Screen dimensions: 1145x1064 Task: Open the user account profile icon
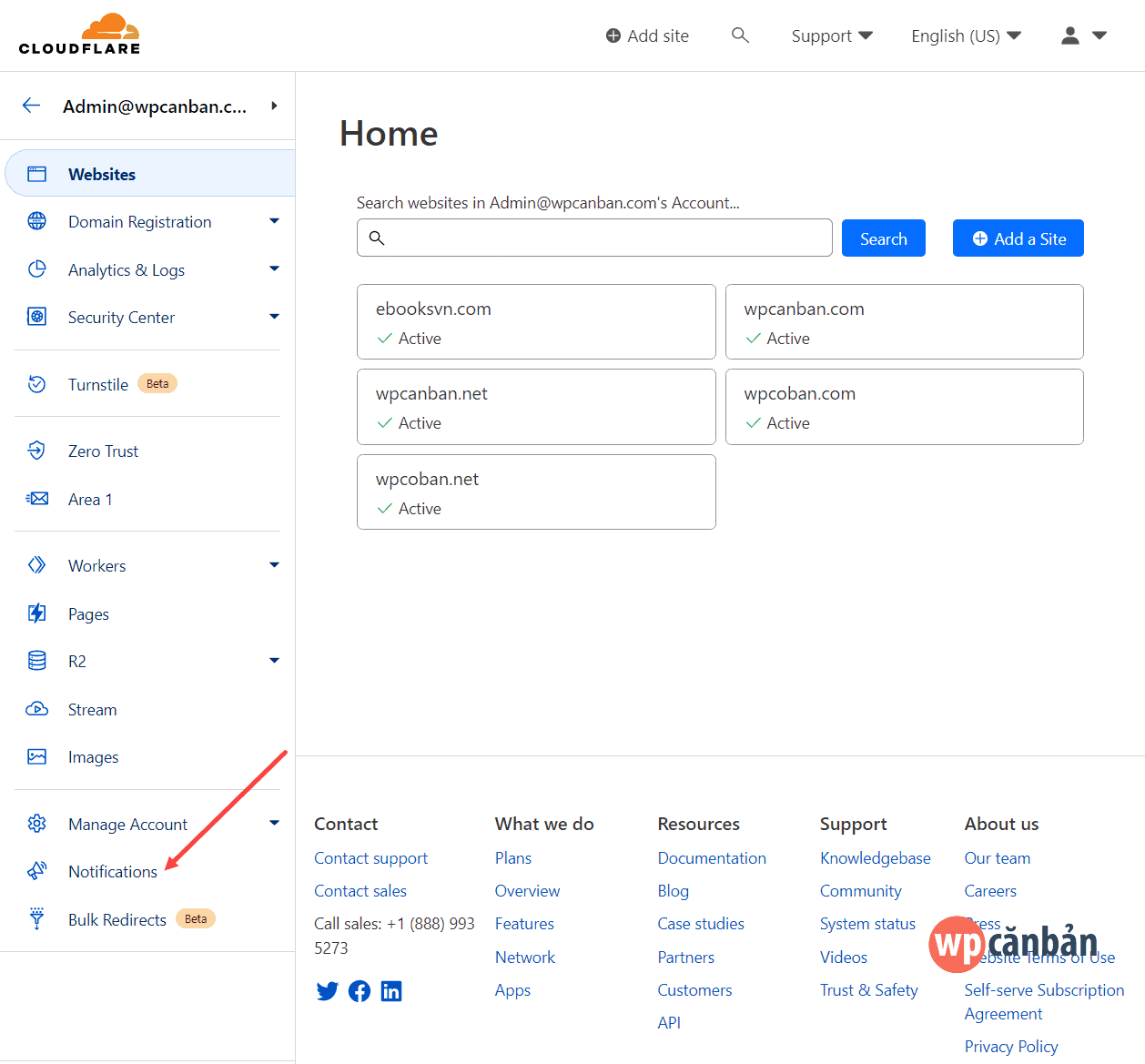(1070, 35)
